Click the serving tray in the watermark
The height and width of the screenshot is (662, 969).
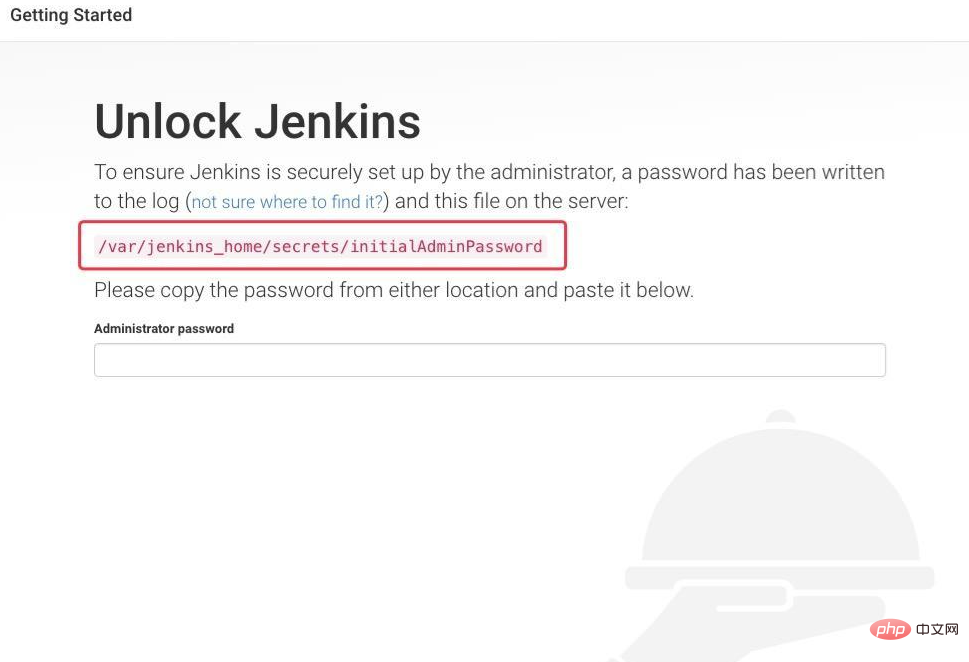tap(779, 577)
